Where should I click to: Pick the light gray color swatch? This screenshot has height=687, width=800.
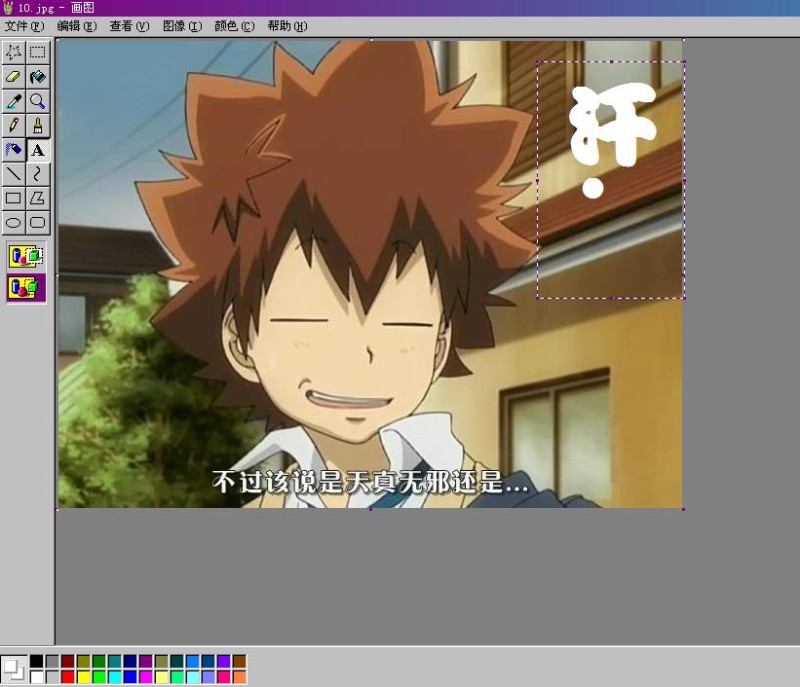(x=52, y=677)
